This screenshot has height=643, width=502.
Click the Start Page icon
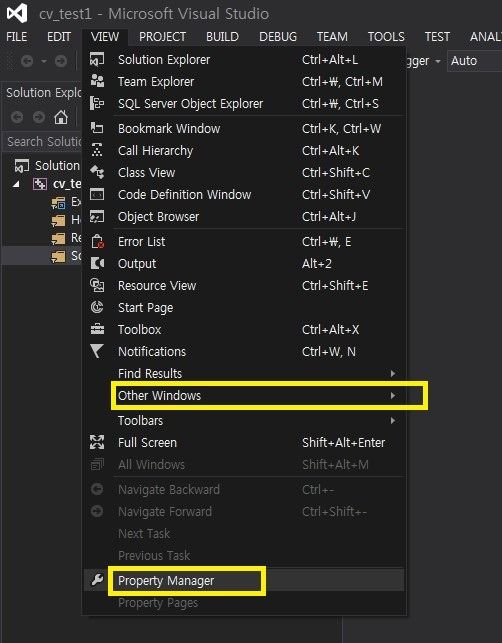tap(97, 307)
